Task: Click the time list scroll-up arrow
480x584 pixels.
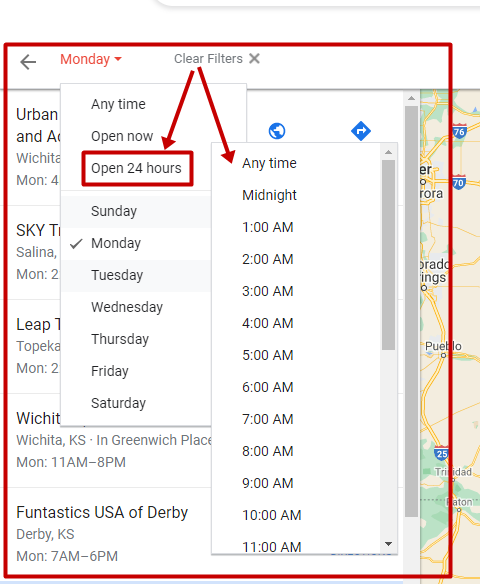Action: point(388,152)
